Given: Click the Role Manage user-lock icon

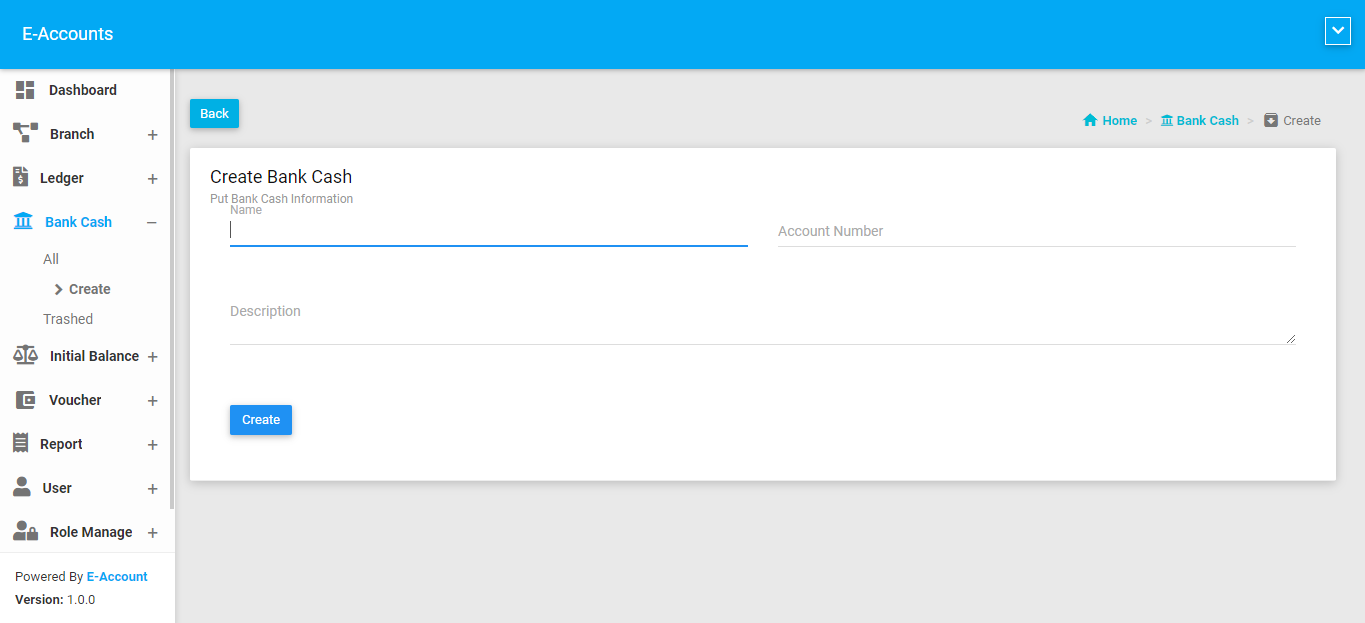Looking at the screenshot, I should (25, 532).
